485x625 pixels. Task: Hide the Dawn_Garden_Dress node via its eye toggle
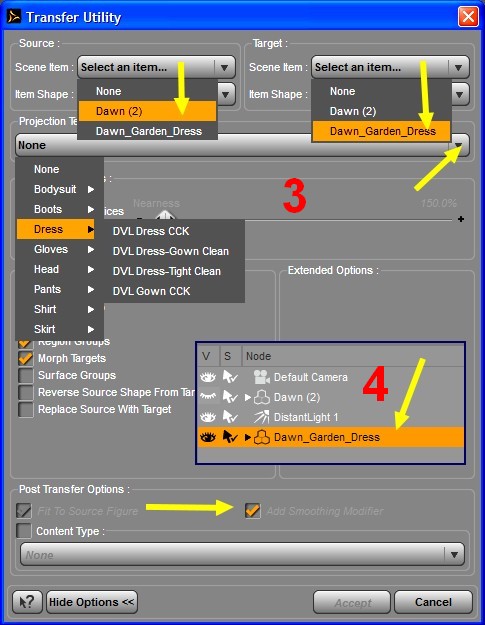[208, 437]
